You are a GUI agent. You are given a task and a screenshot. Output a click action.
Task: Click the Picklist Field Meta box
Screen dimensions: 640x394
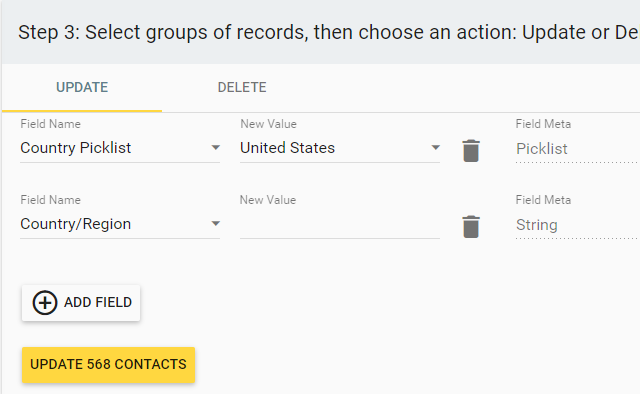(577, 149)
